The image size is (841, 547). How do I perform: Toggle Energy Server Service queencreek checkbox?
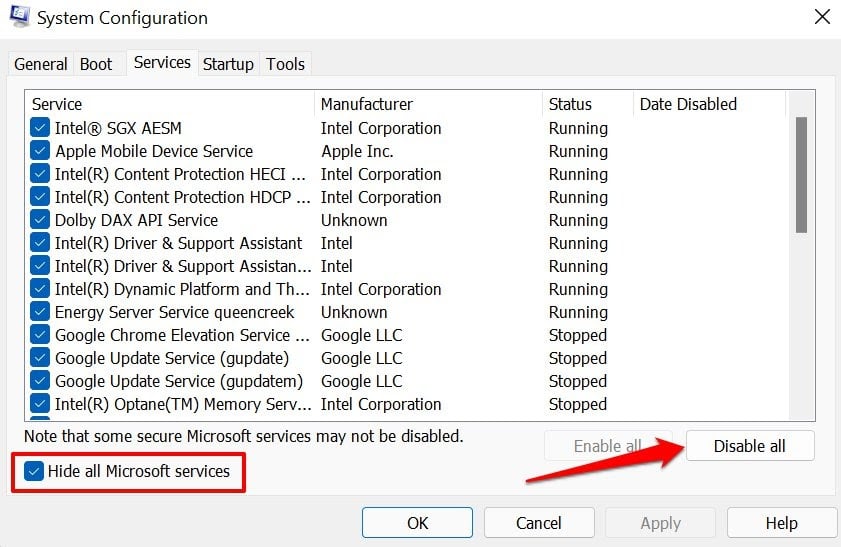40,312
